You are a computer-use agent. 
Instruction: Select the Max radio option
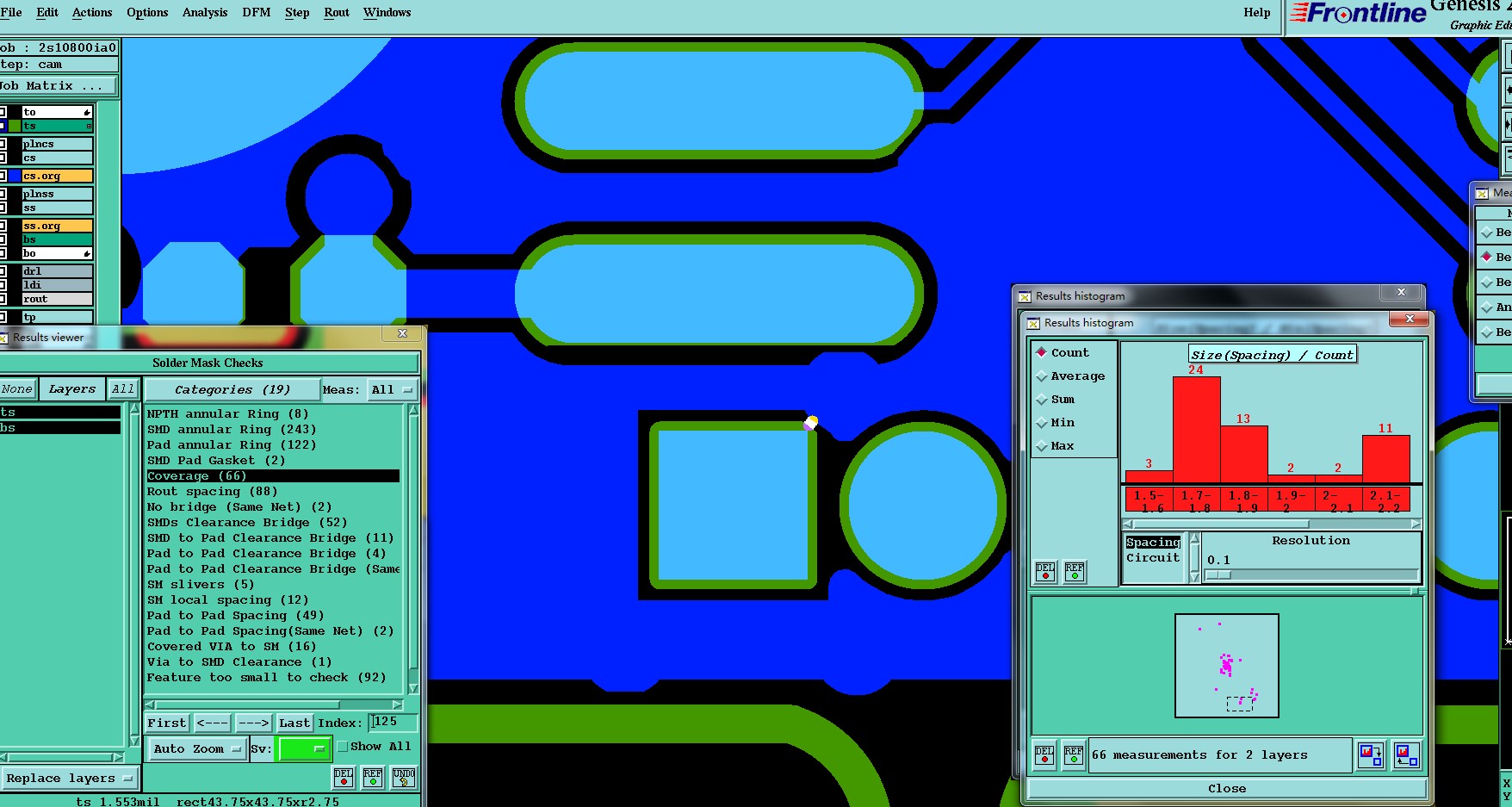(1041, 445)
